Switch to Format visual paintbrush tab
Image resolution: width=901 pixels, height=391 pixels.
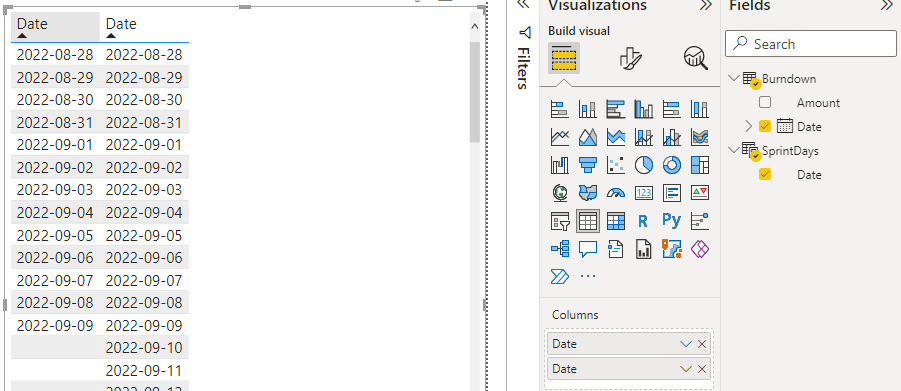630,58
